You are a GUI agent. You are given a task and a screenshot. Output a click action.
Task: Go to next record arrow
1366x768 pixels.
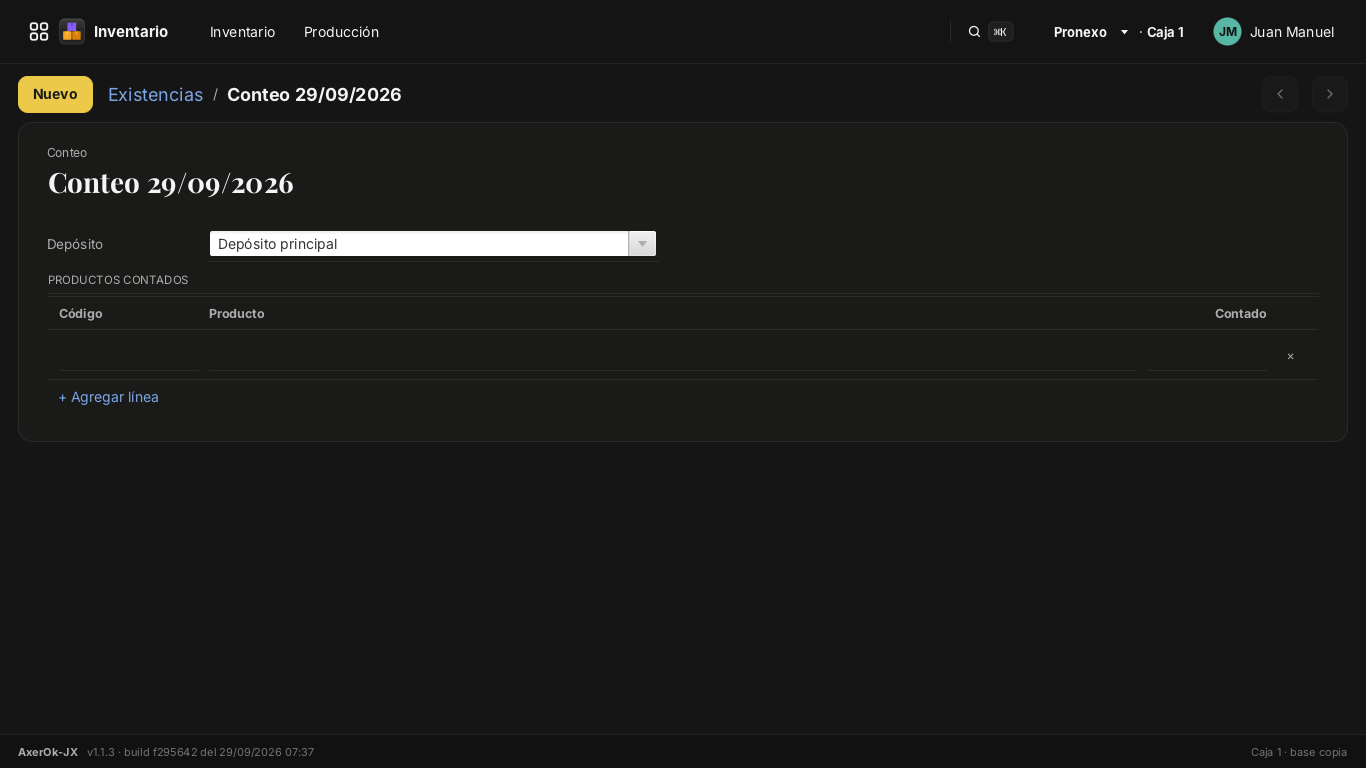[x=1330, y=94]
